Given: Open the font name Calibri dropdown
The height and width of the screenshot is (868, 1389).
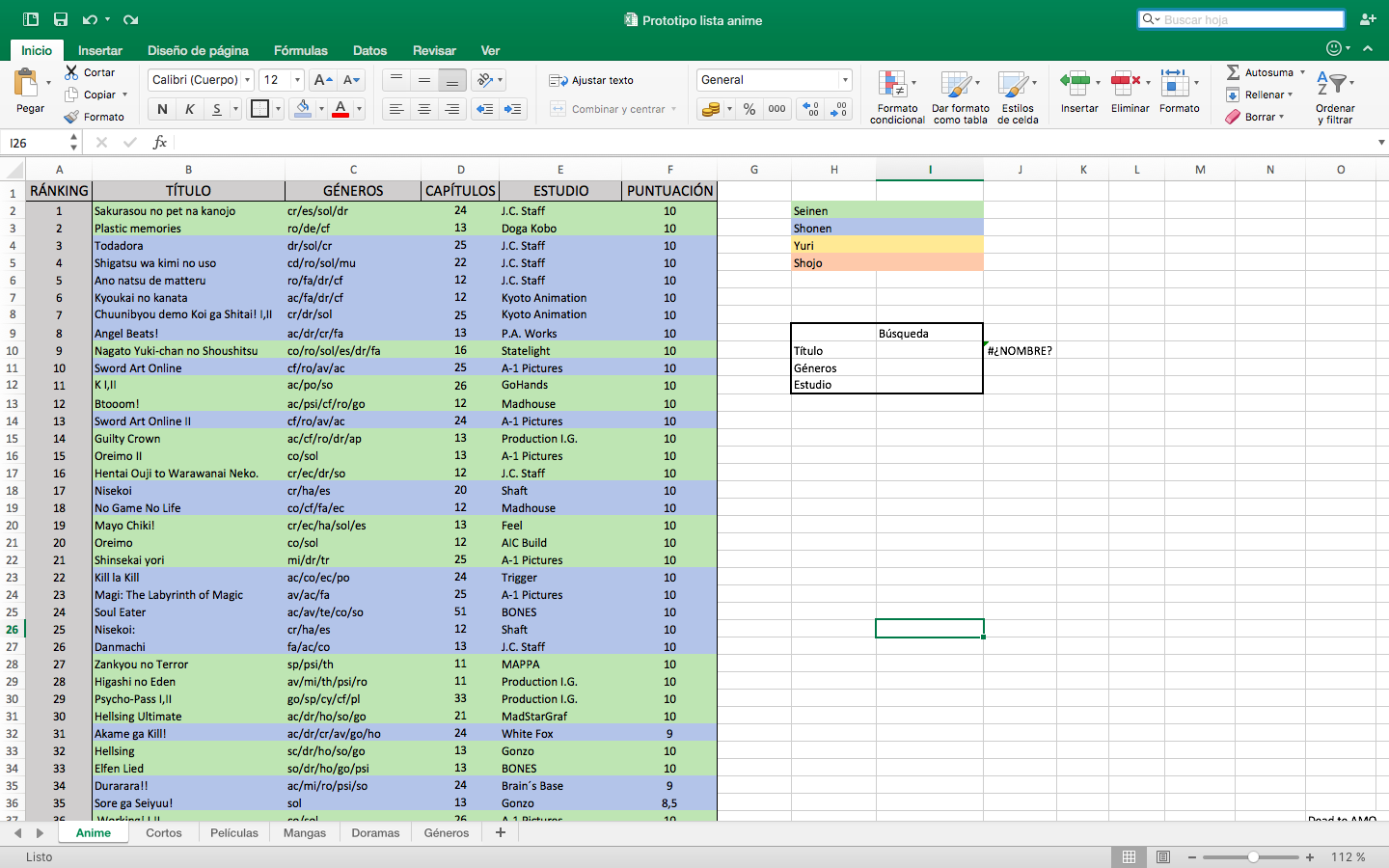Looking at the screenshot, I should [248, 80].
